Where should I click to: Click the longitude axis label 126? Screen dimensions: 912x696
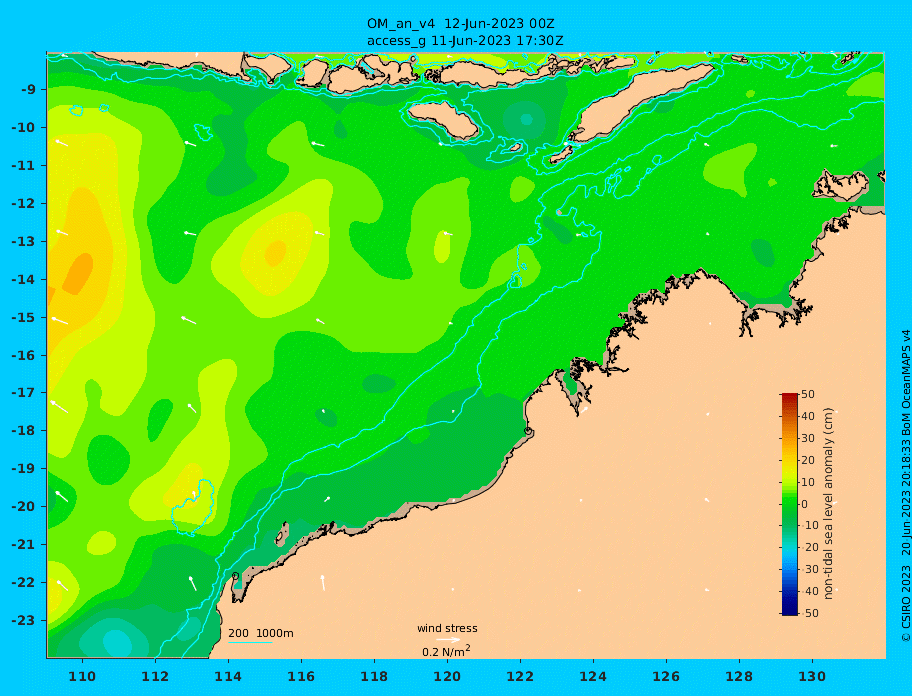(666, 676)
